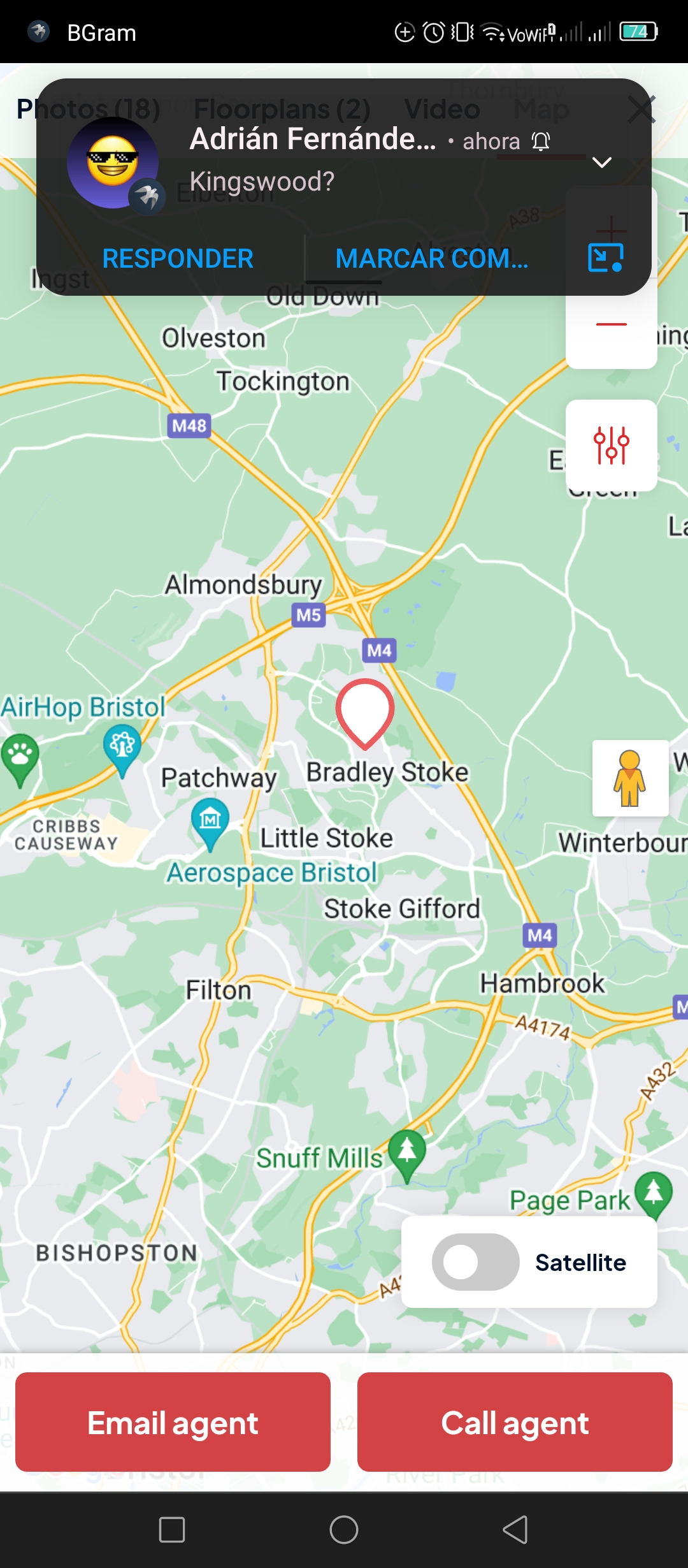Open Adrián Fernández notification avatar
This screenshot has height=1568, width=688.
[113, 163]
